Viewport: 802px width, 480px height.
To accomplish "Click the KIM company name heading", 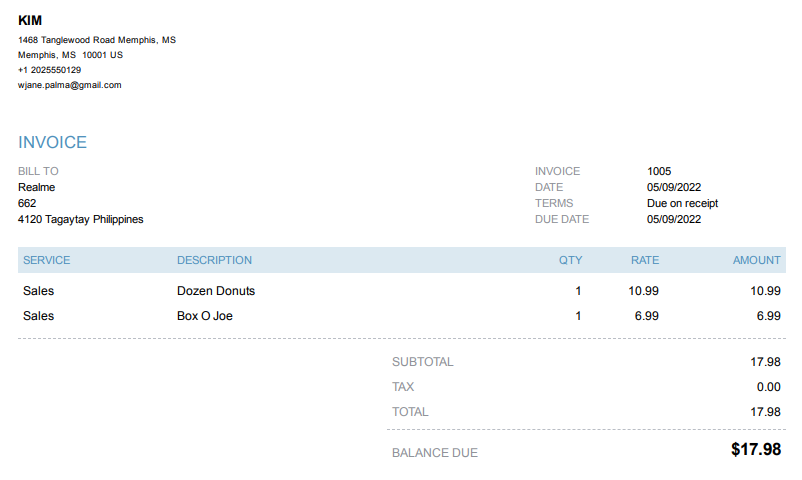I will 30,21.
